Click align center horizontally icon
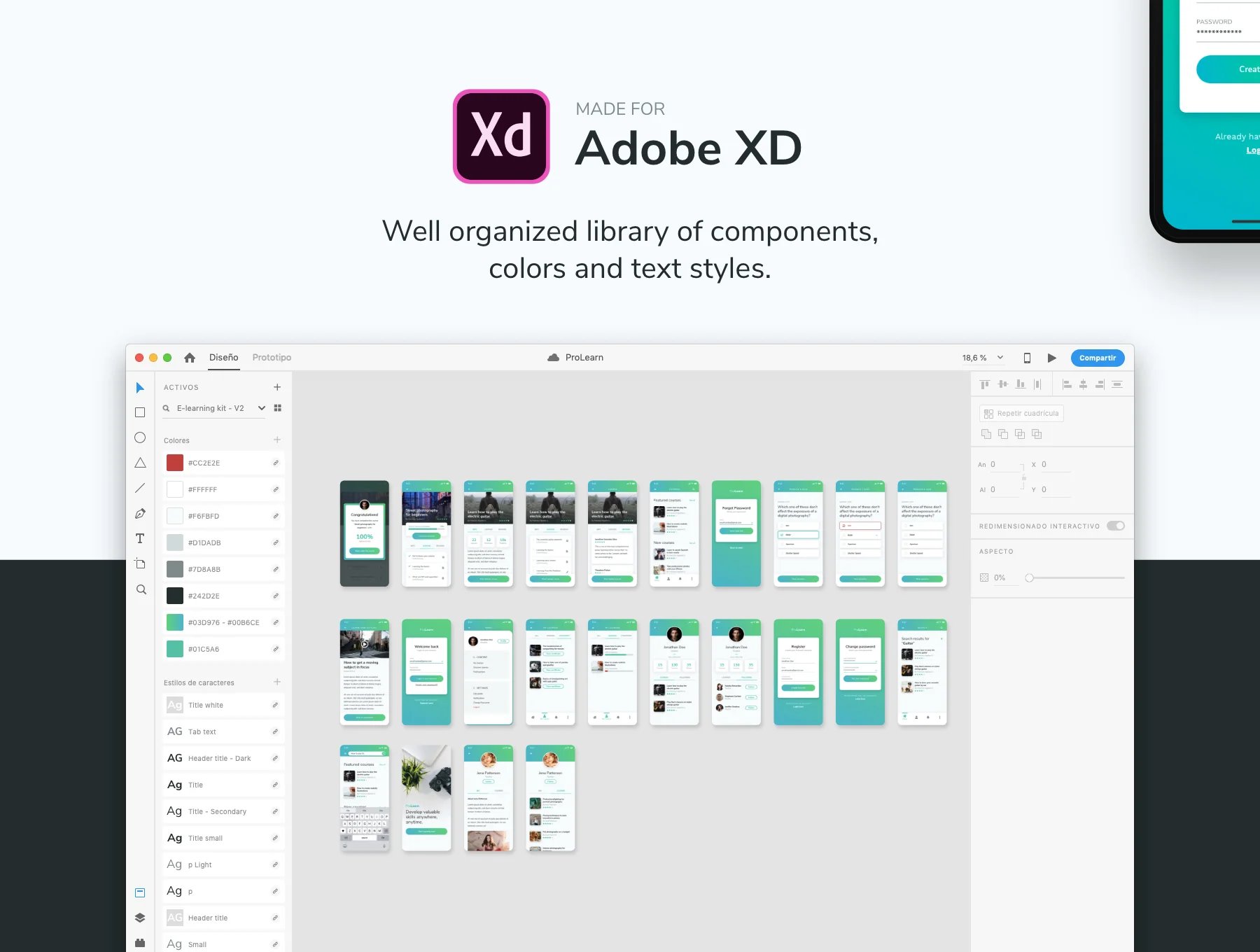This screenshot has width=1260, height=952. click(x=1083, y=384)
